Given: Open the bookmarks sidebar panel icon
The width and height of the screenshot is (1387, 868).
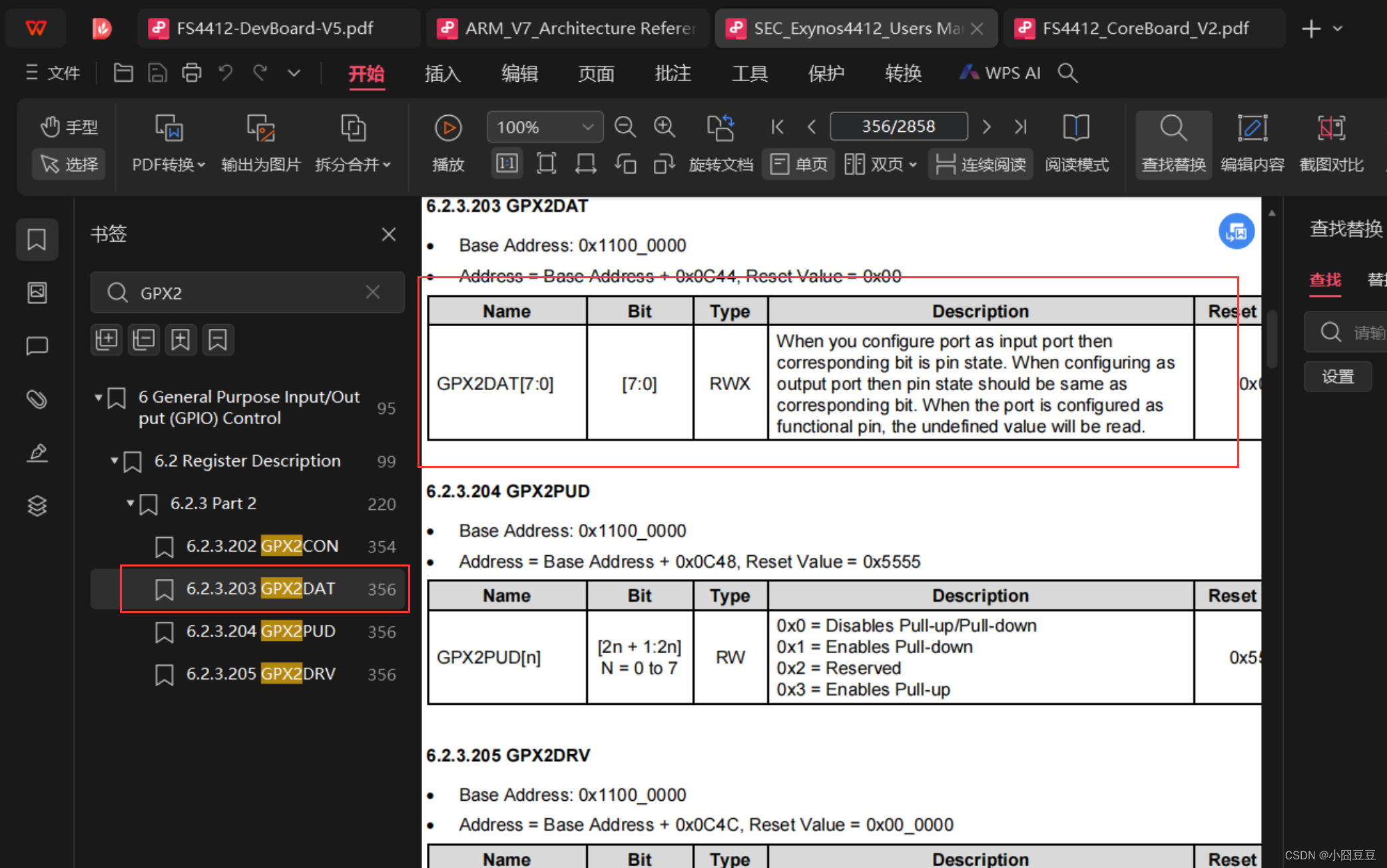Looking at the screenshot, I should click(37, 239).
